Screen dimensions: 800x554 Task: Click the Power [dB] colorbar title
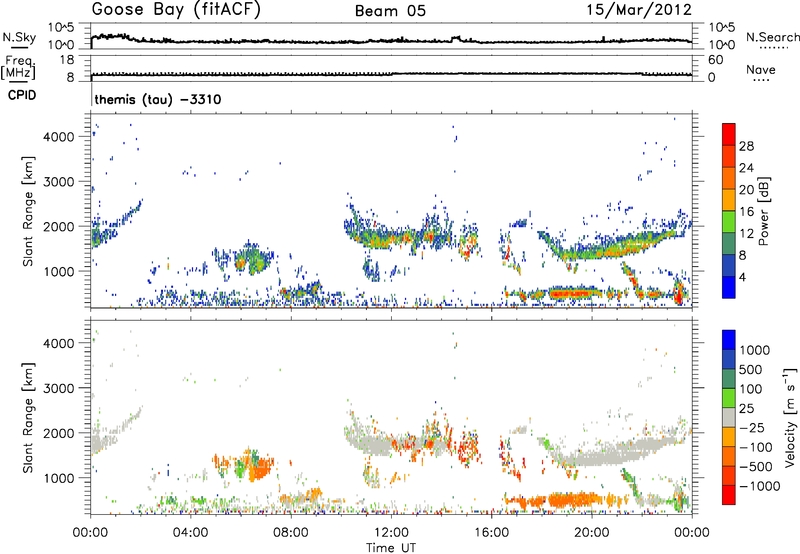coord(764,211)
